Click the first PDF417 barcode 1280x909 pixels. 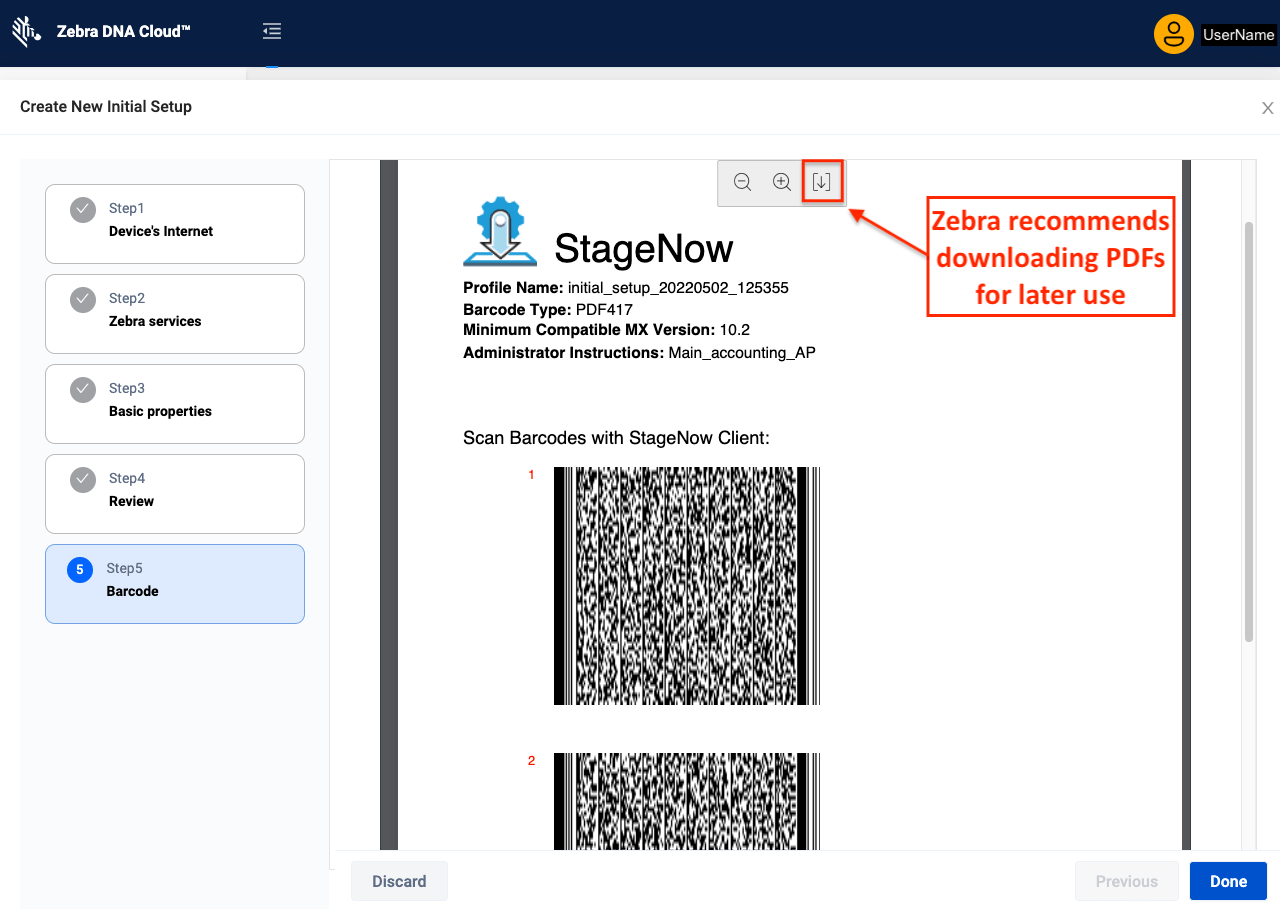686,586
